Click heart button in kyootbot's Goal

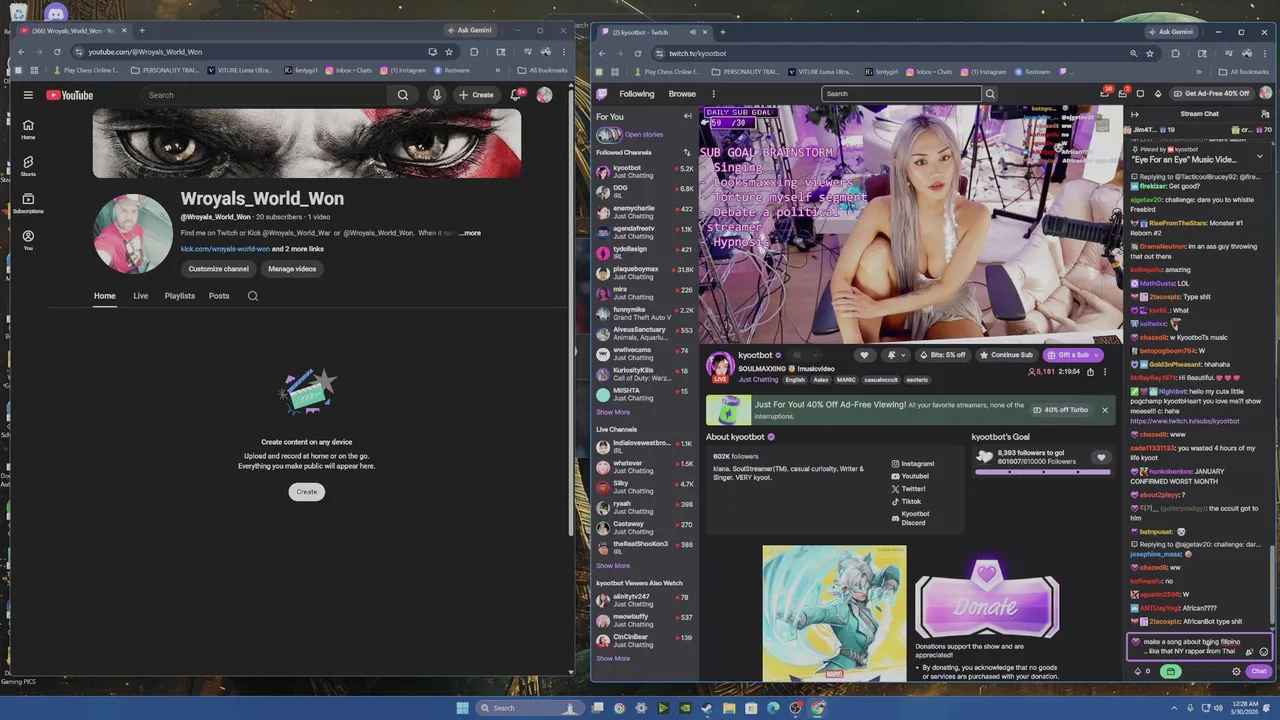(x=1101, y=458)
